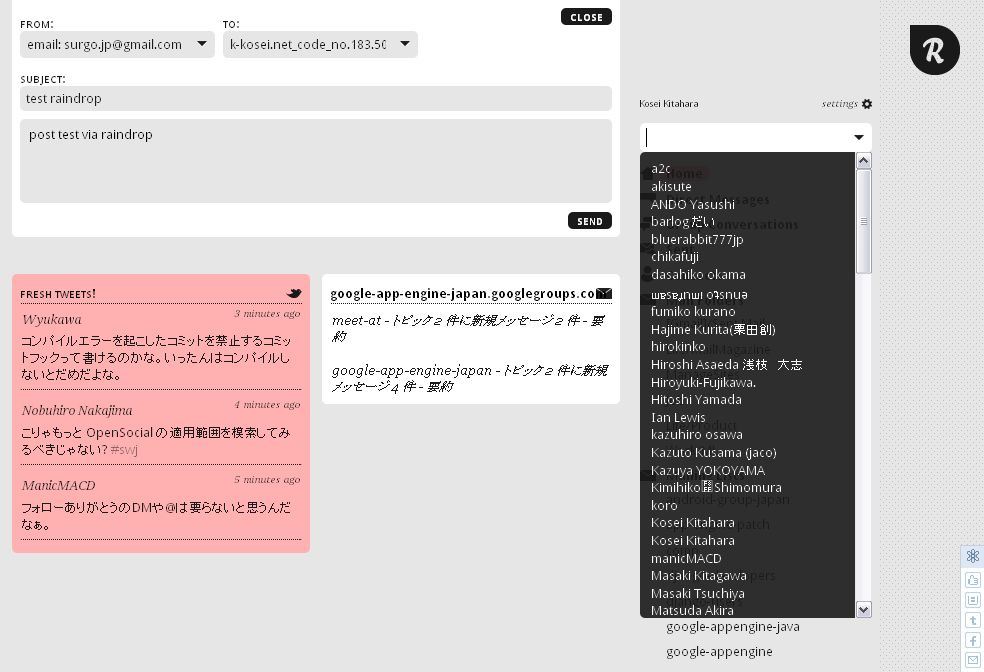Select contact "Hajime Kurita"

click(x=713, y=329)
